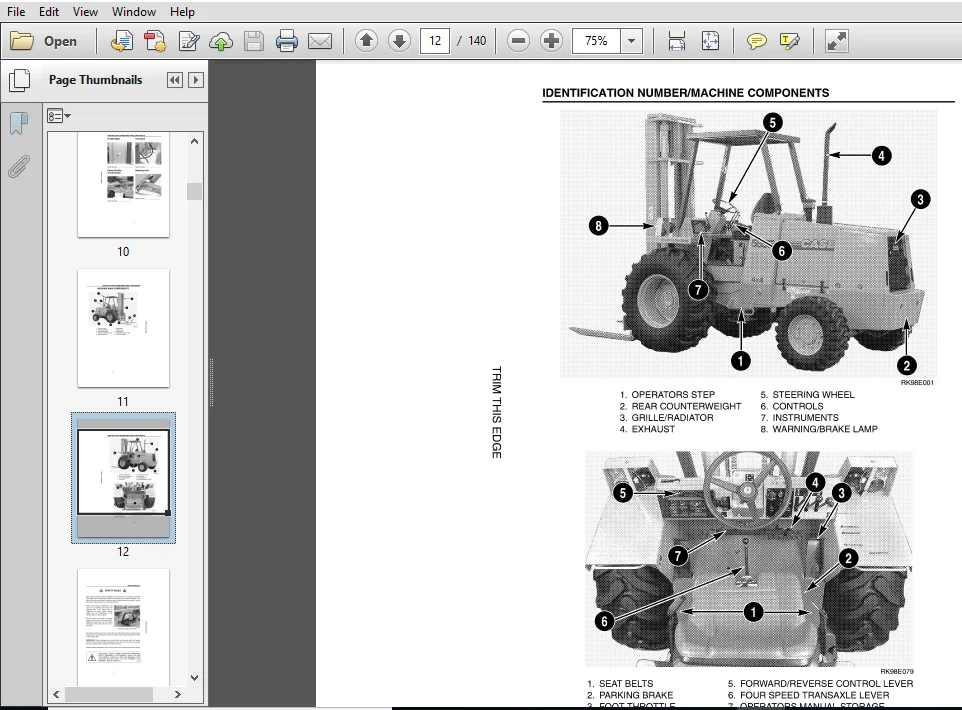This screenshot has height=710, width=962.
Task: Click the edit document pencil icon
Action: pyautogui.click(x=188, y=41)
